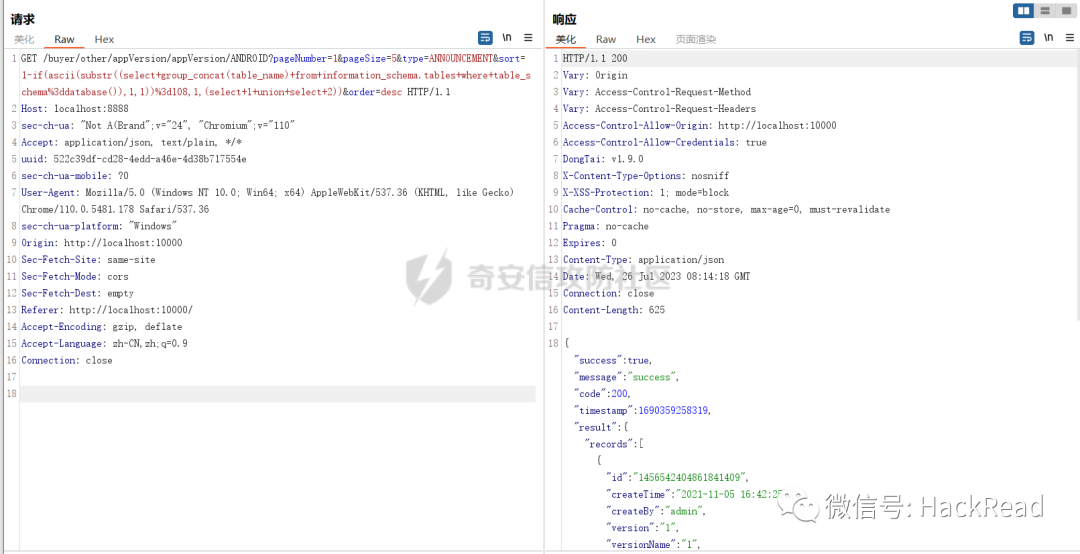Click the sec-ch-ua request header line
Image resolution: width=1080 pixels, height=554 pixels.
click(x=158, y=125)
